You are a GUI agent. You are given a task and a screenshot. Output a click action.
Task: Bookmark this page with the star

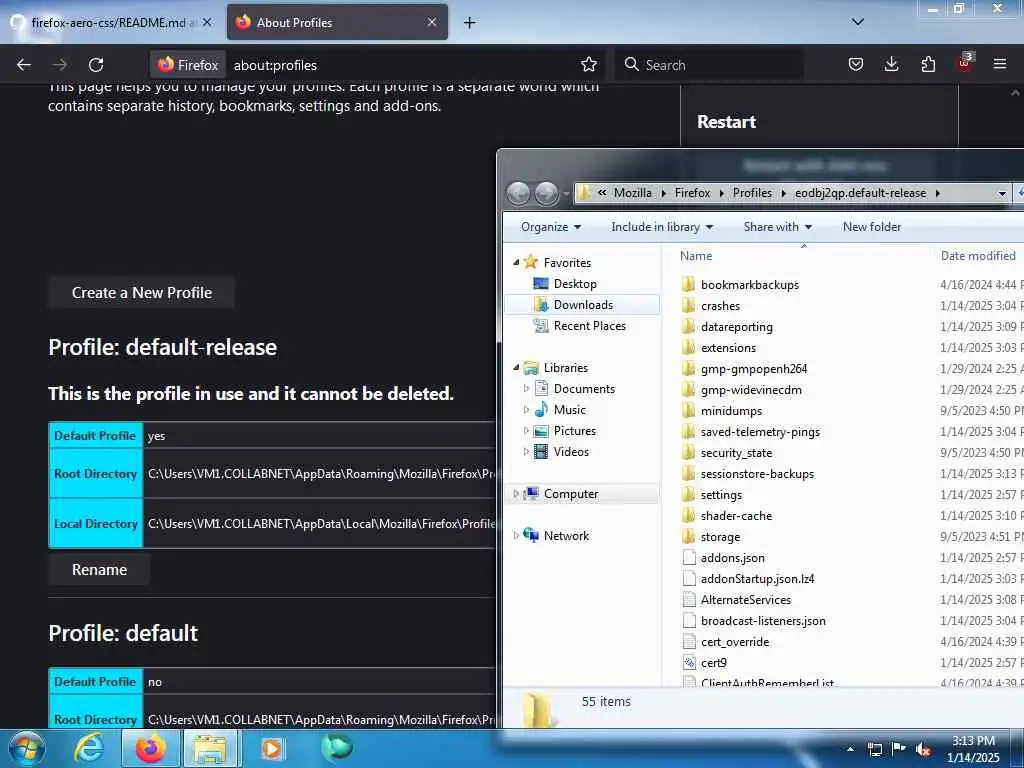click(x=588, y=65)
